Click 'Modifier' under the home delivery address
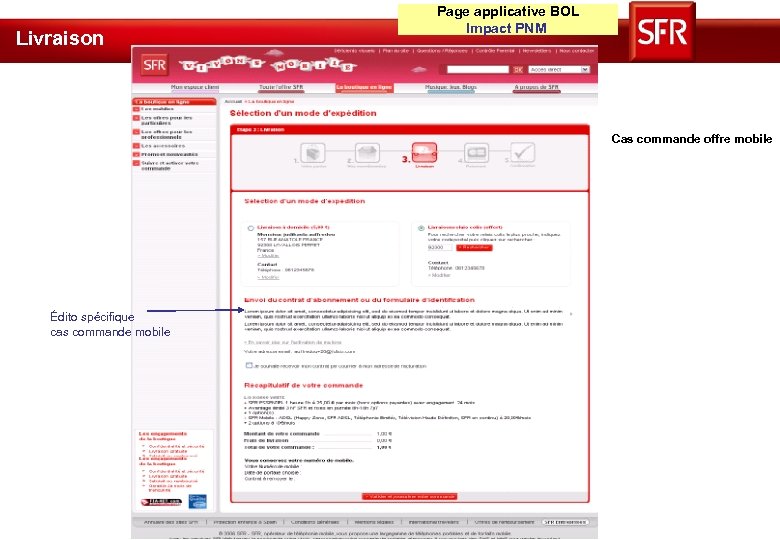 [268, 256]
